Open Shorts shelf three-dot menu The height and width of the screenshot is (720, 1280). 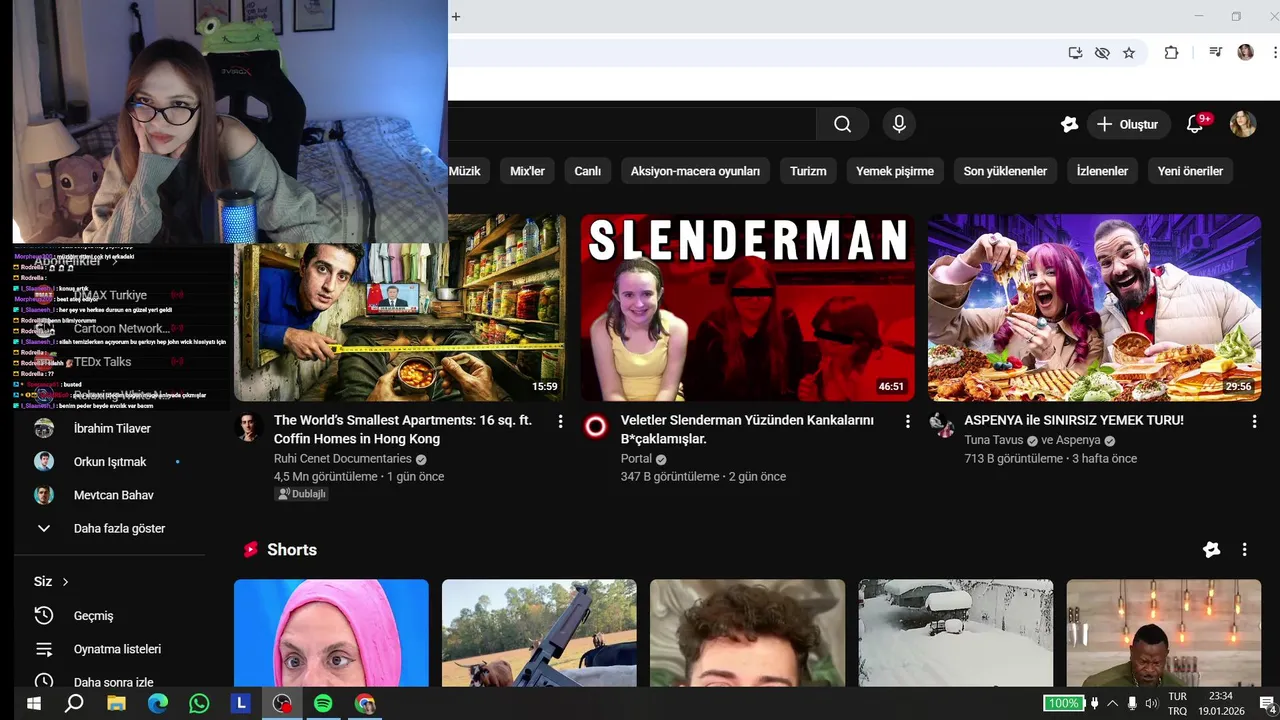(x=1244, y=550)
